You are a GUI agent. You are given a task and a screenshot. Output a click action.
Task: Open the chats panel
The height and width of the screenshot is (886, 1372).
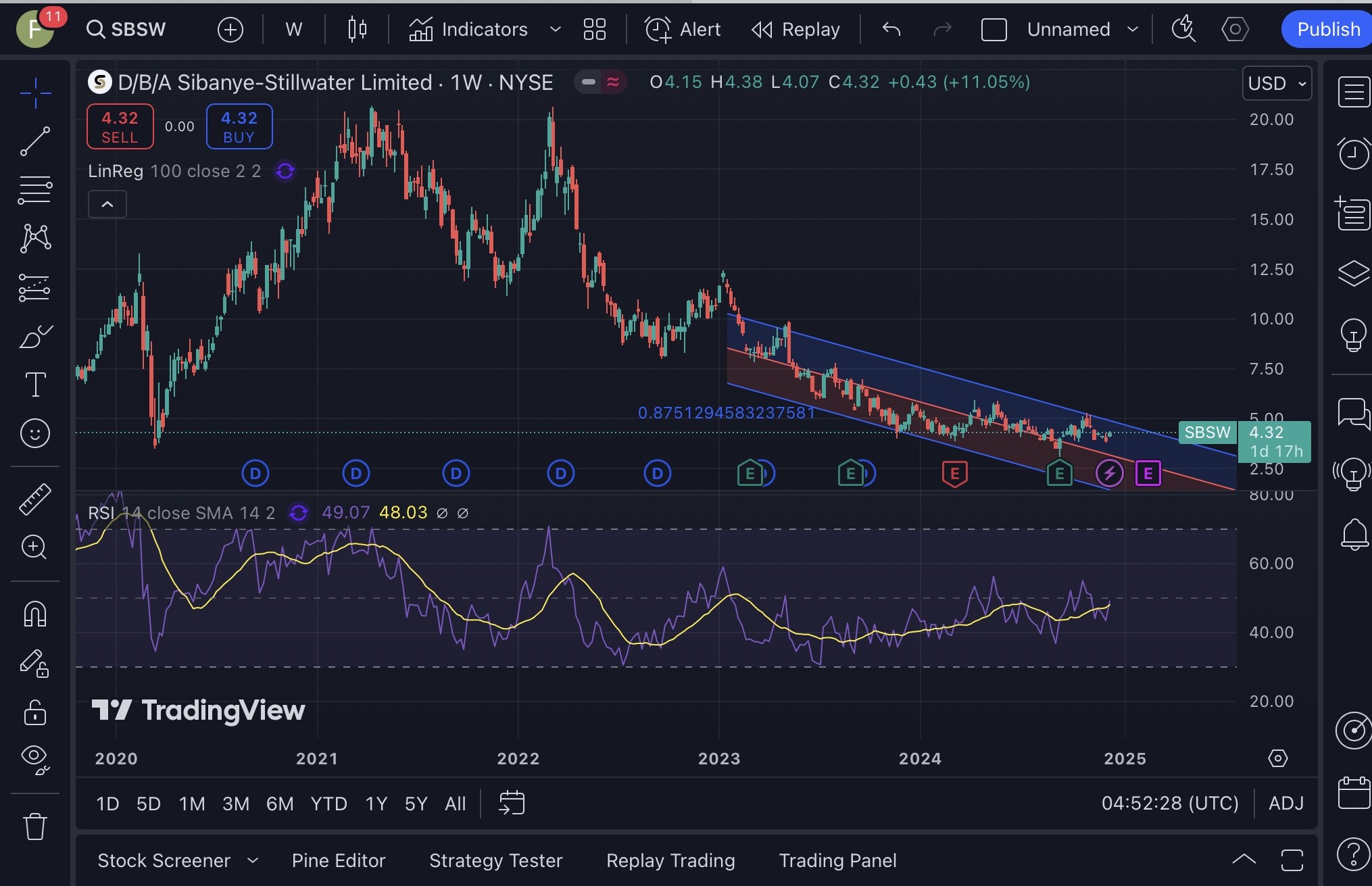coord(1353,413)
